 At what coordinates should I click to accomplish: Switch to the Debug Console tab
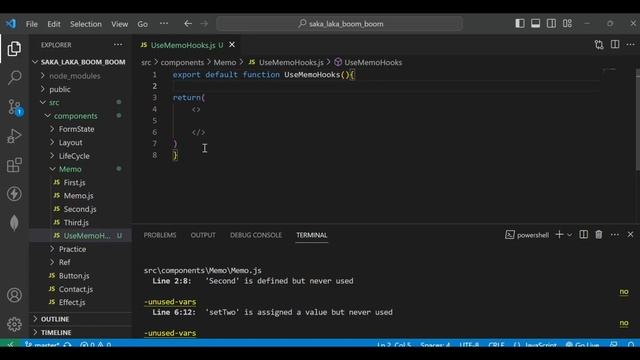click(256, 235)
